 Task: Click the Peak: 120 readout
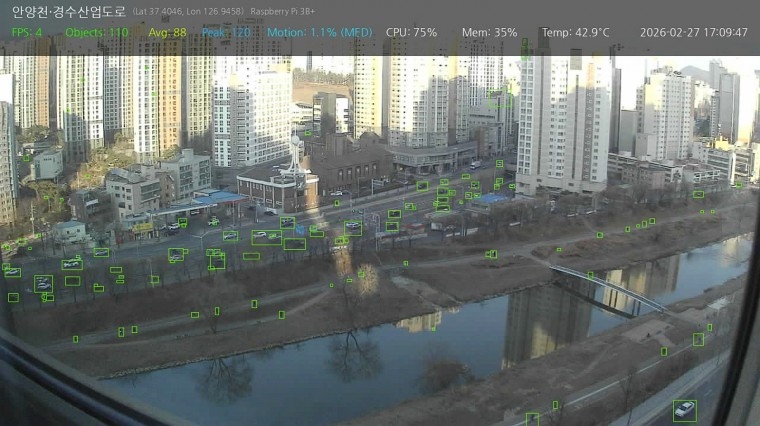(x=226, y=32)
